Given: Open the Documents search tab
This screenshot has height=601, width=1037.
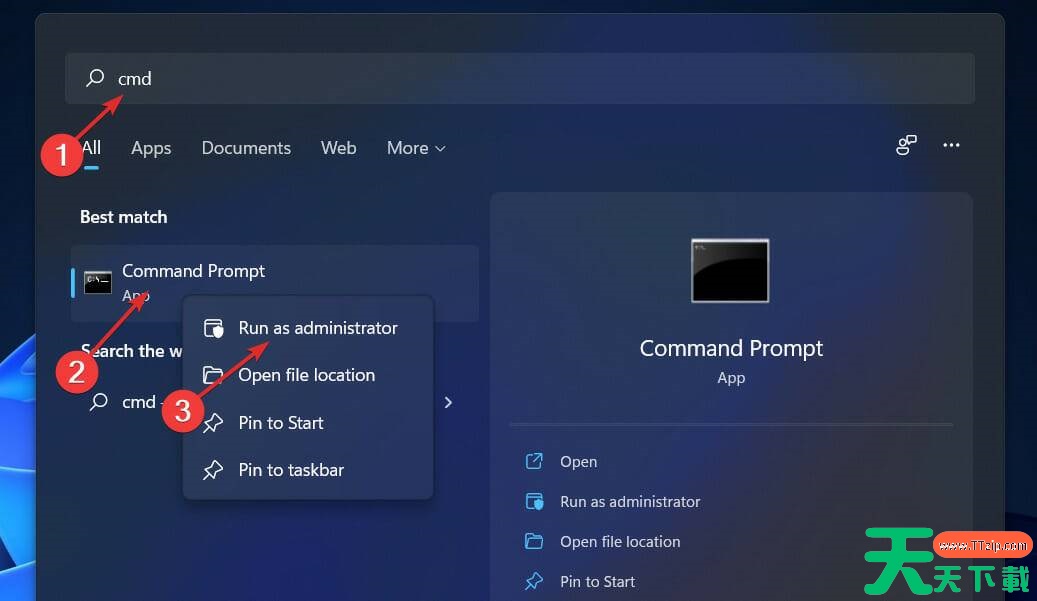Looking at the screenshot, I should pyautogui.click(x=246, y=148).
